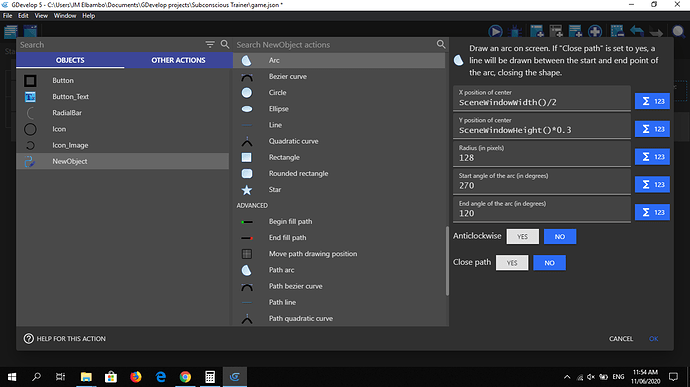Set Anticlockwise to Yes
The image size is (690, 387).
(522, 236)
